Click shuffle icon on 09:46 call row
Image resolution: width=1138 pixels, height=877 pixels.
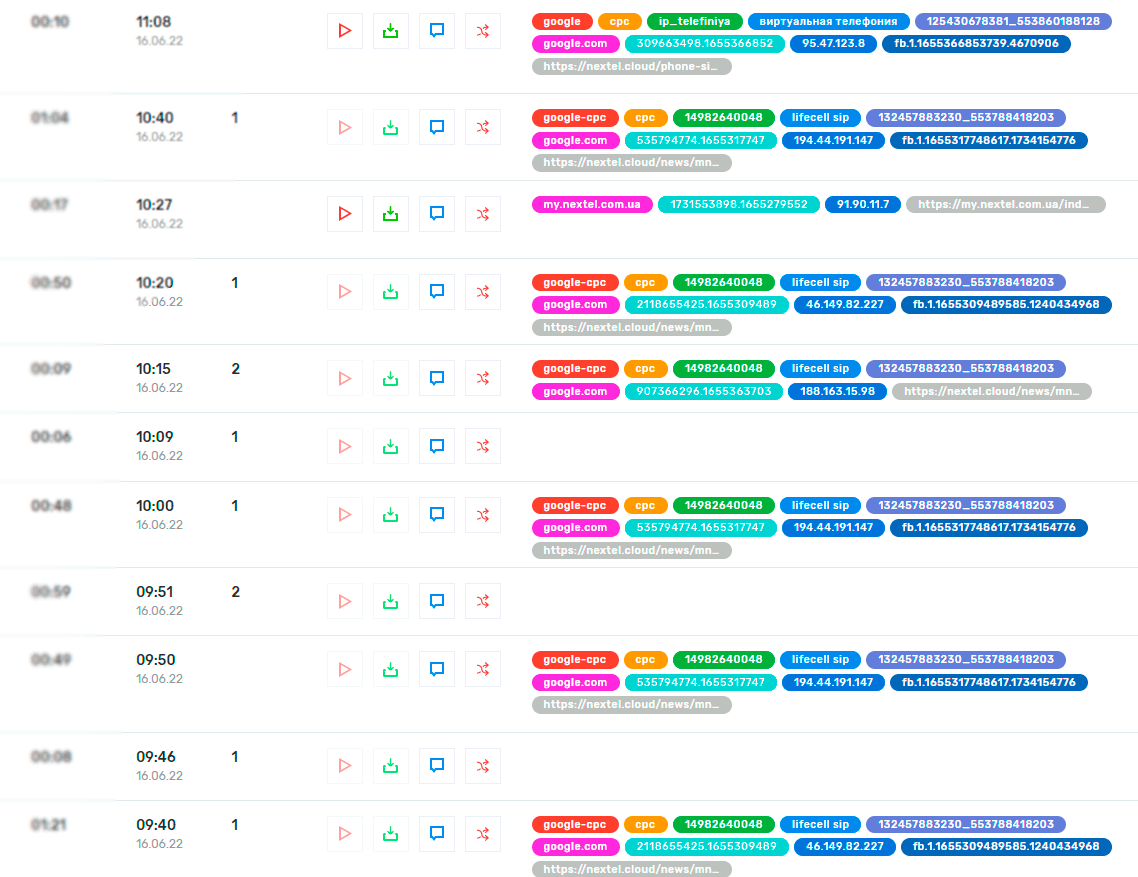(x=483, y=766)
